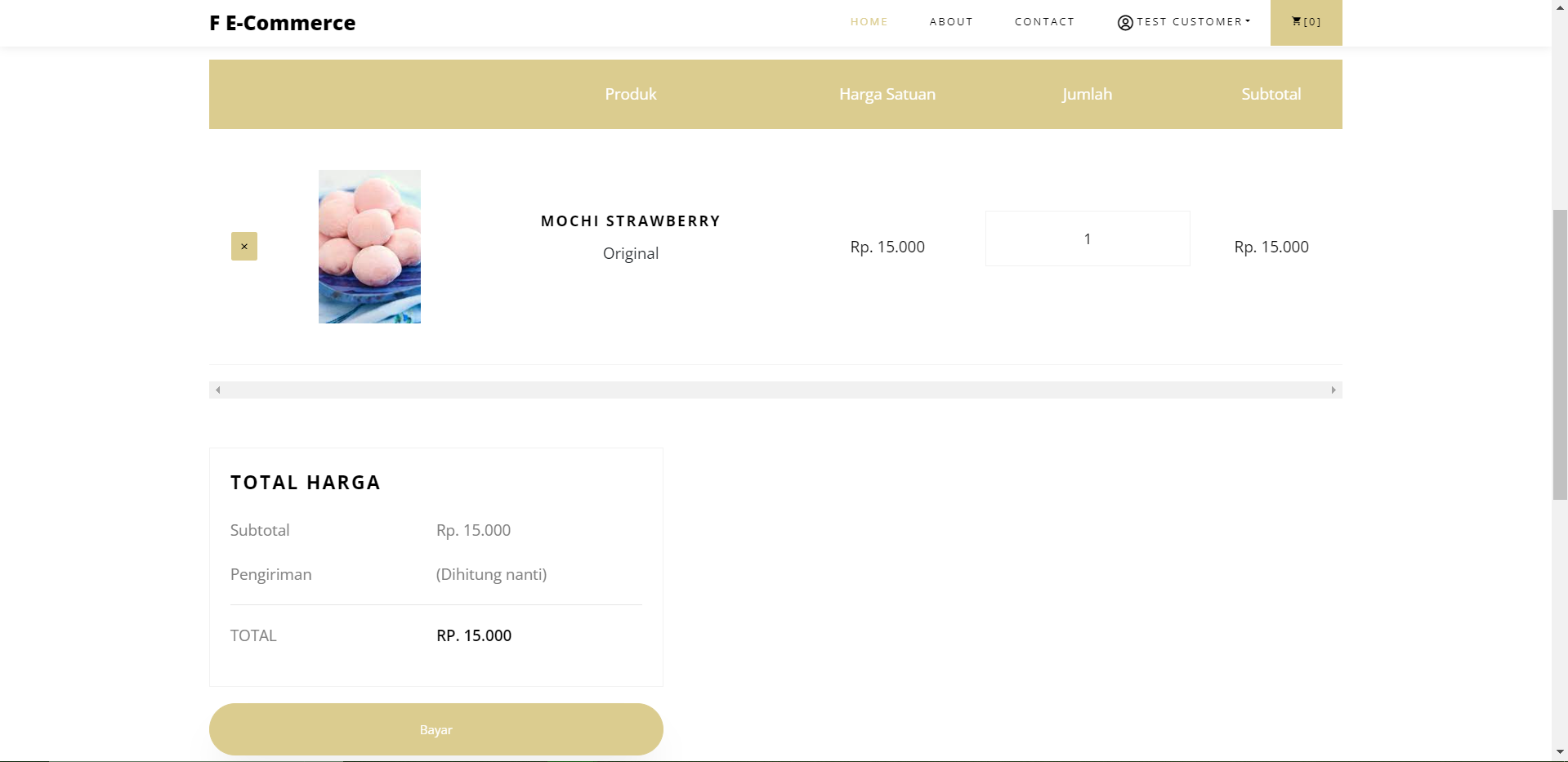Navigate to the CONTACT menu item
This screenshot has width=1568, height=762.
[1044, 22]
